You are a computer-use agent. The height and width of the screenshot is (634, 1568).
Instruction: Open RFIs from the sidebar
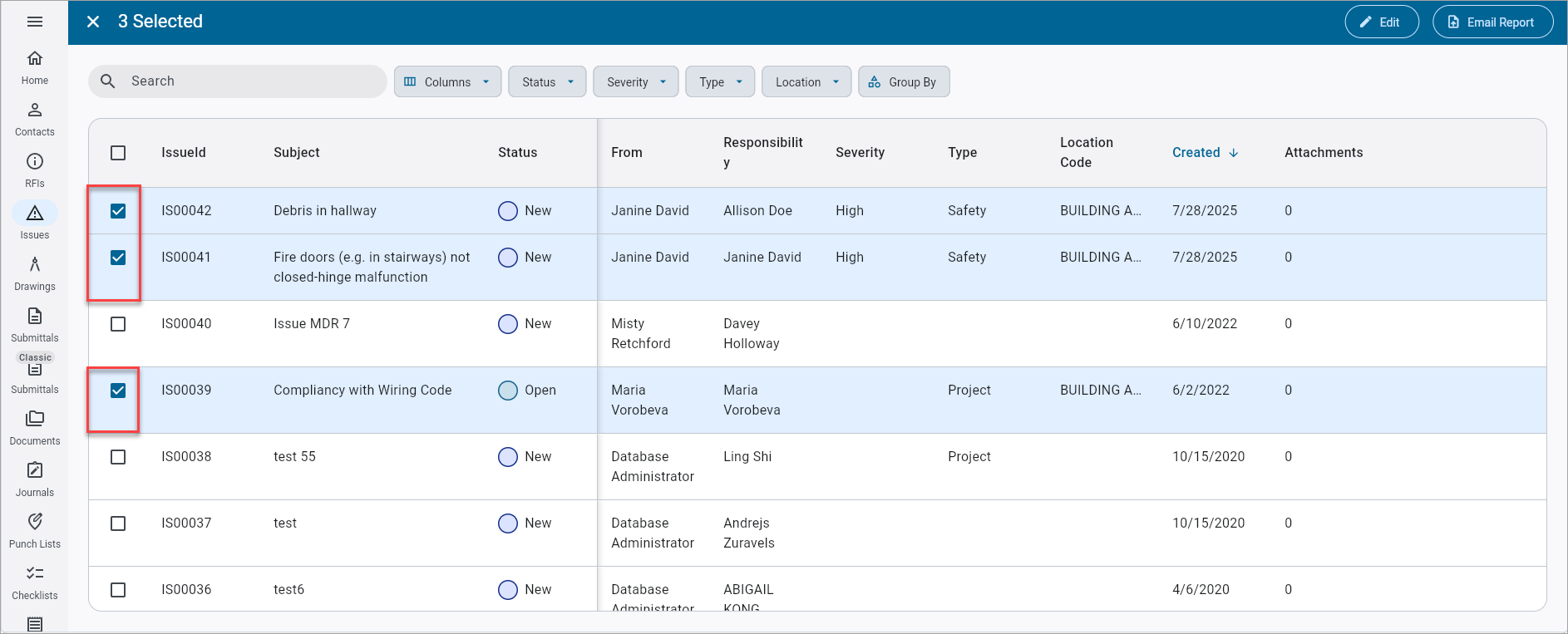(x=35, y=171)
